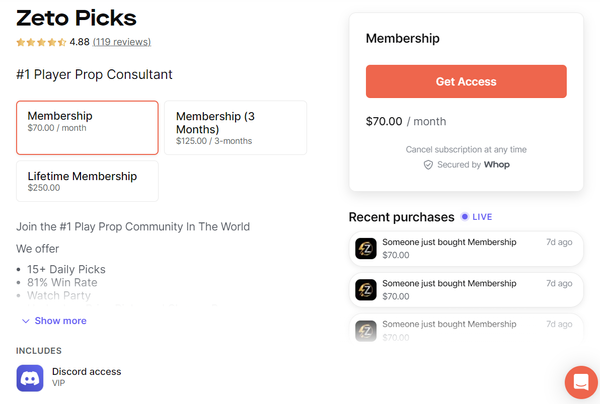Click the second purchase's Zeto logo

click(367, 290)
